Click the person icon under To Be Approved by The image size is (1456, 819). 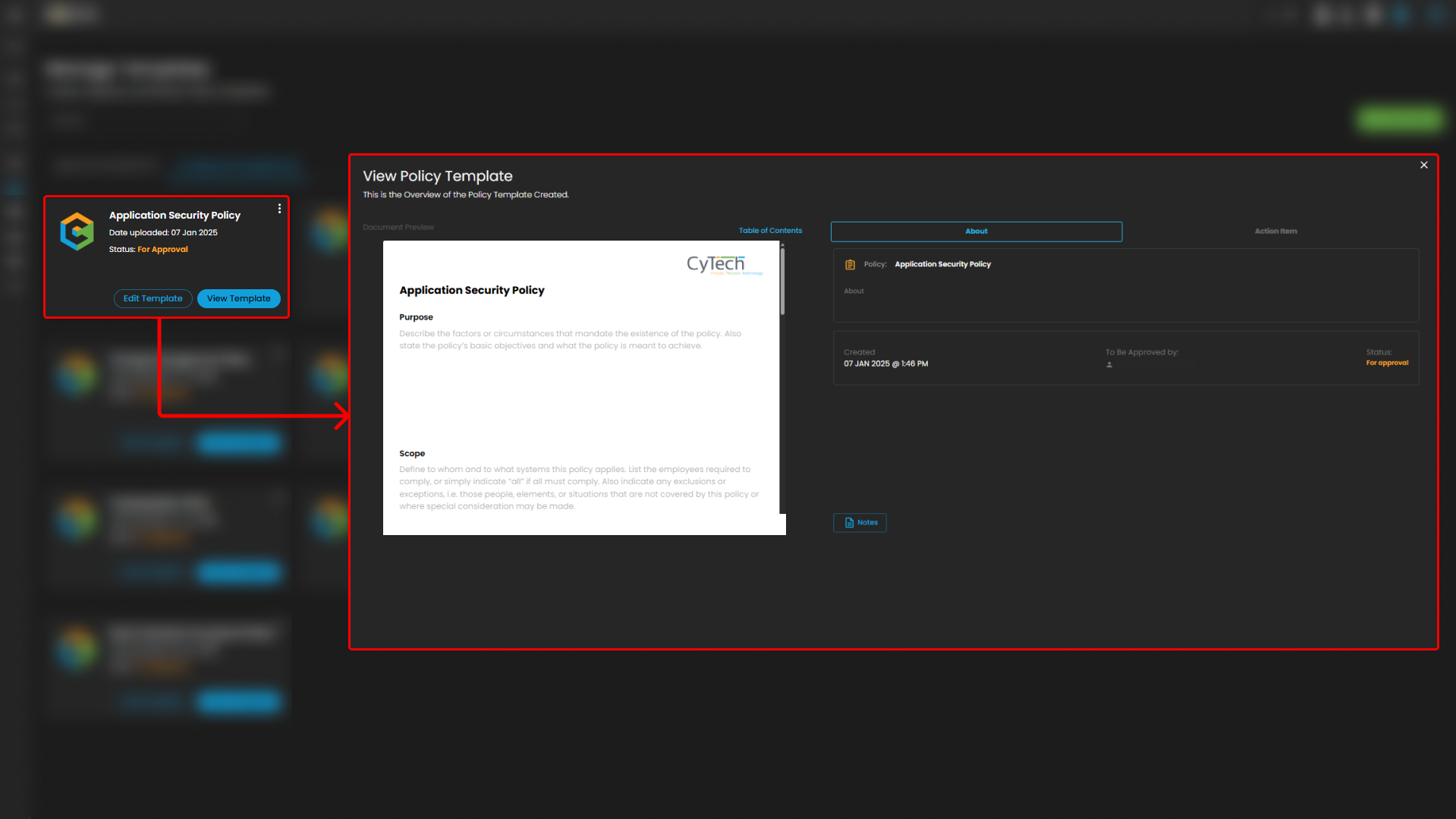click(x=1109, y=365)
